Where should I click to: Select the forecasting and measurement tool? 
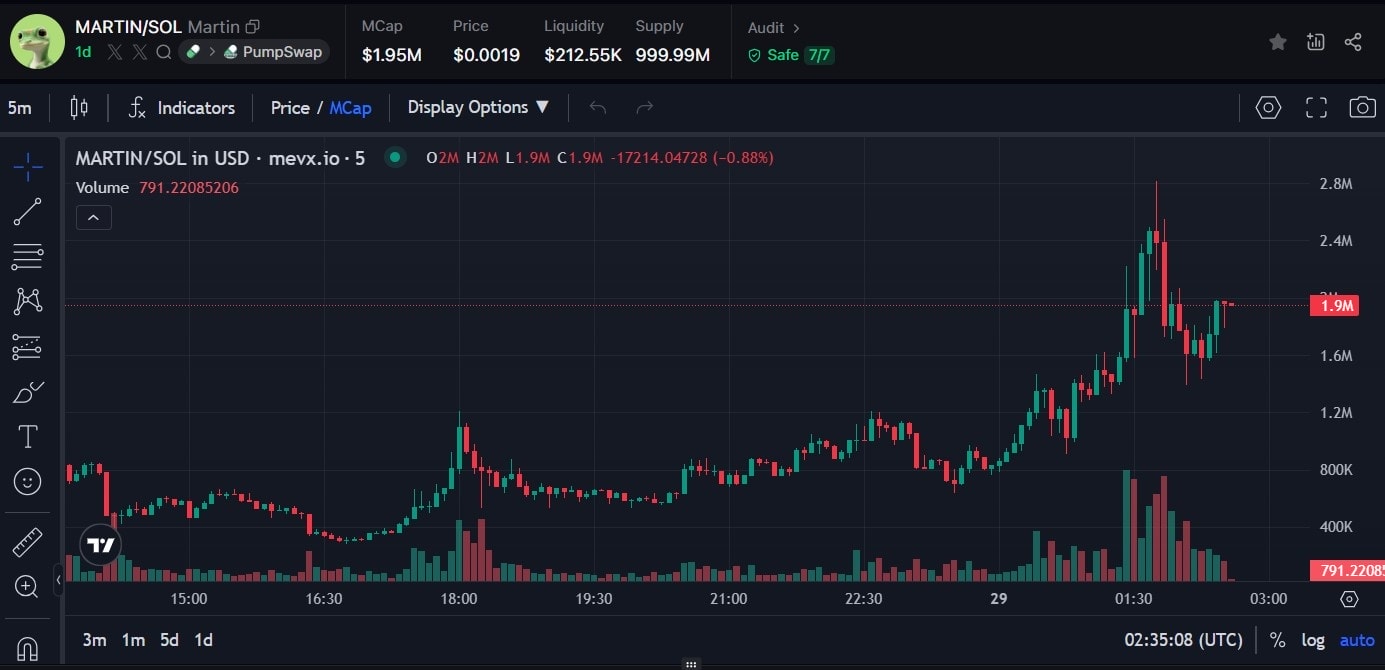click(28, 347)
